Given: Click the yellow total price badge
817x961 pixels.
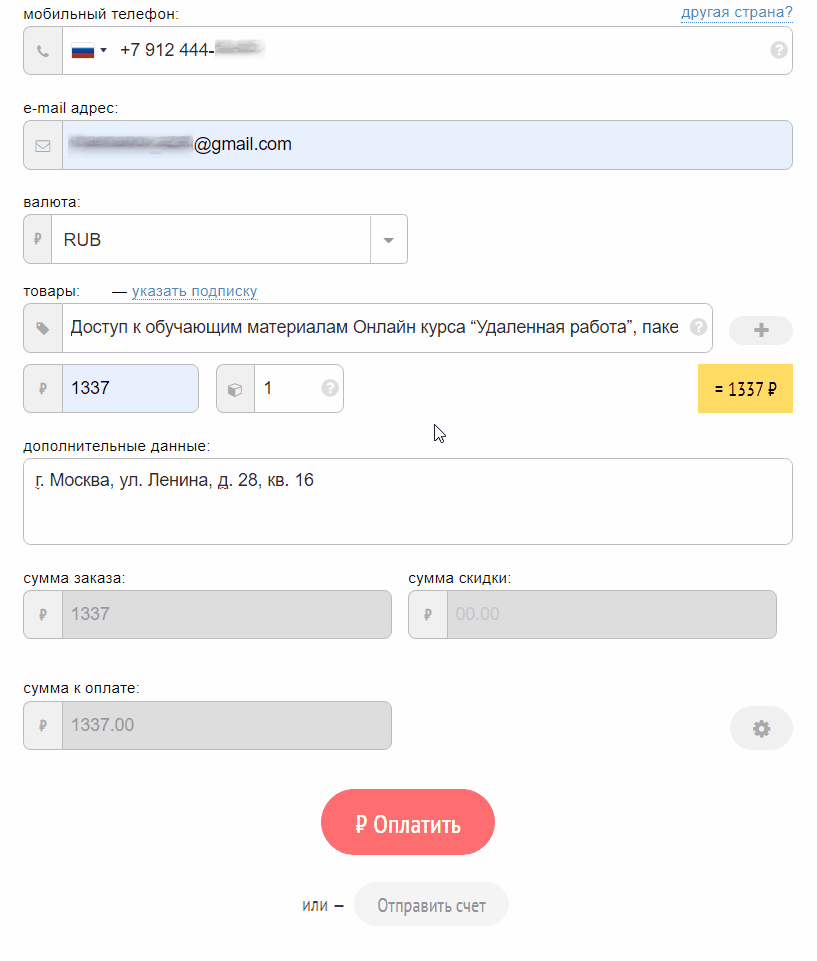Looking at the screenshot, I should click(745, 389).
